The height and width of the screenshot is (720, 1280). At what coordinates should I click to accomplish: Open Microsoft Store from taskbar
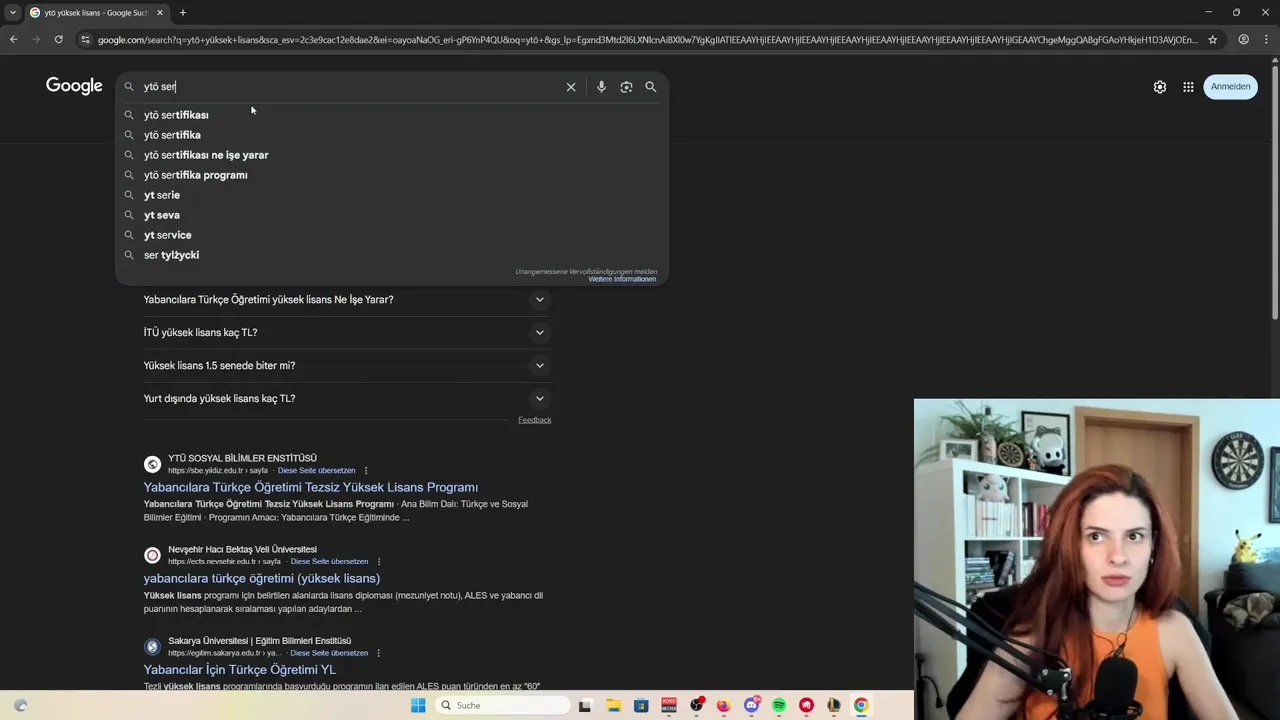[641, 705]
